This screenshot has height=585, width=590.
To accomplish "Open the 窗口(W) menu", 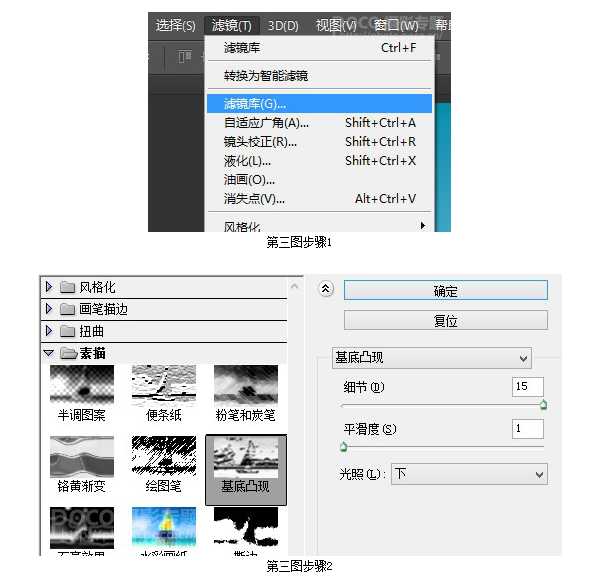I will tap(396, 26).
